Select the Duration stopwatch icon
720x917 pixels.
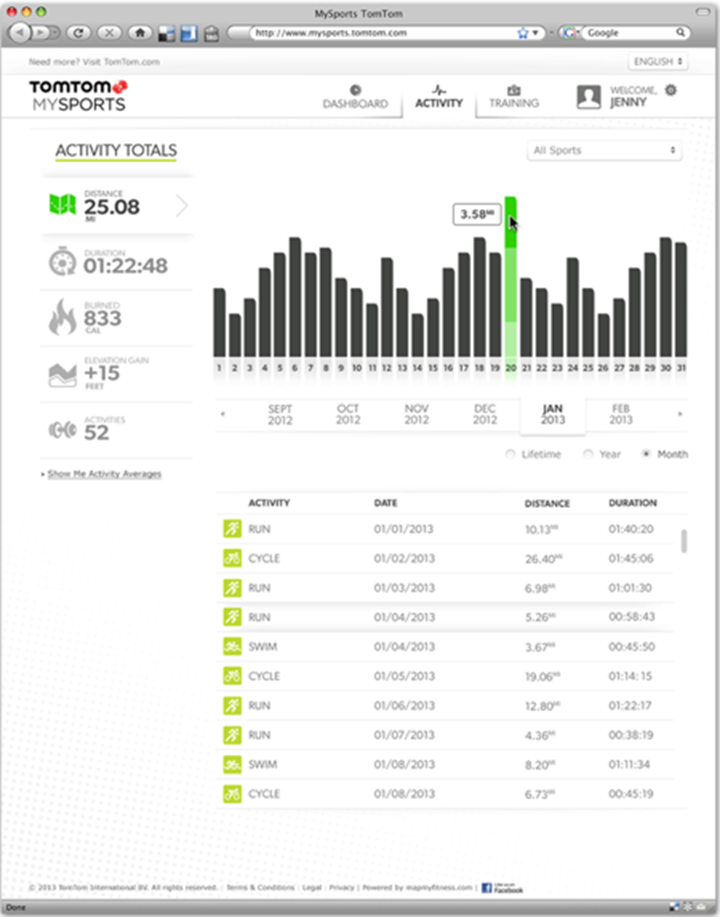click(62, 261)
